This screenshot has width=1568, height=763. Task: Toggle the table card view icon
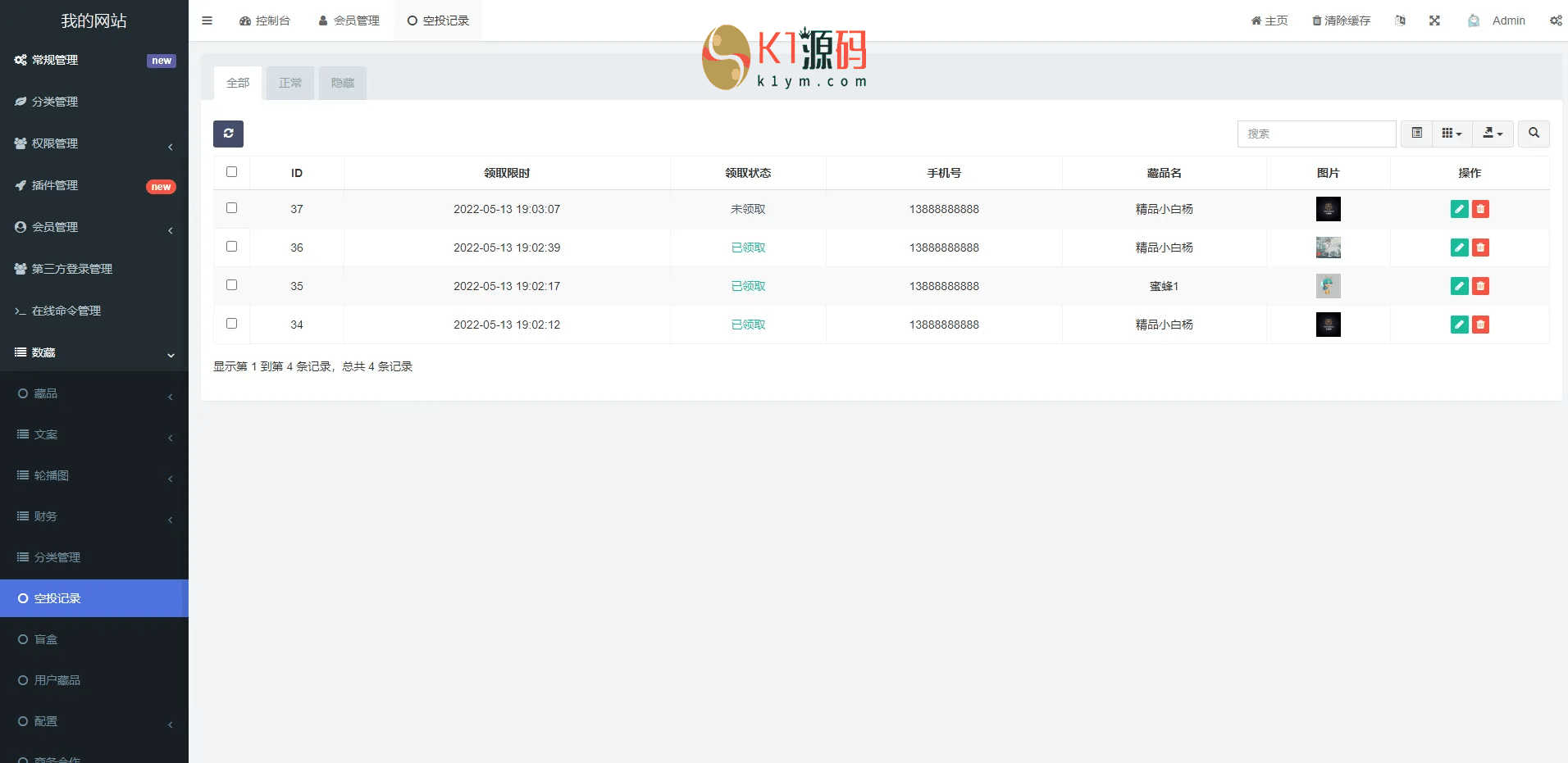click(1416, 134)
